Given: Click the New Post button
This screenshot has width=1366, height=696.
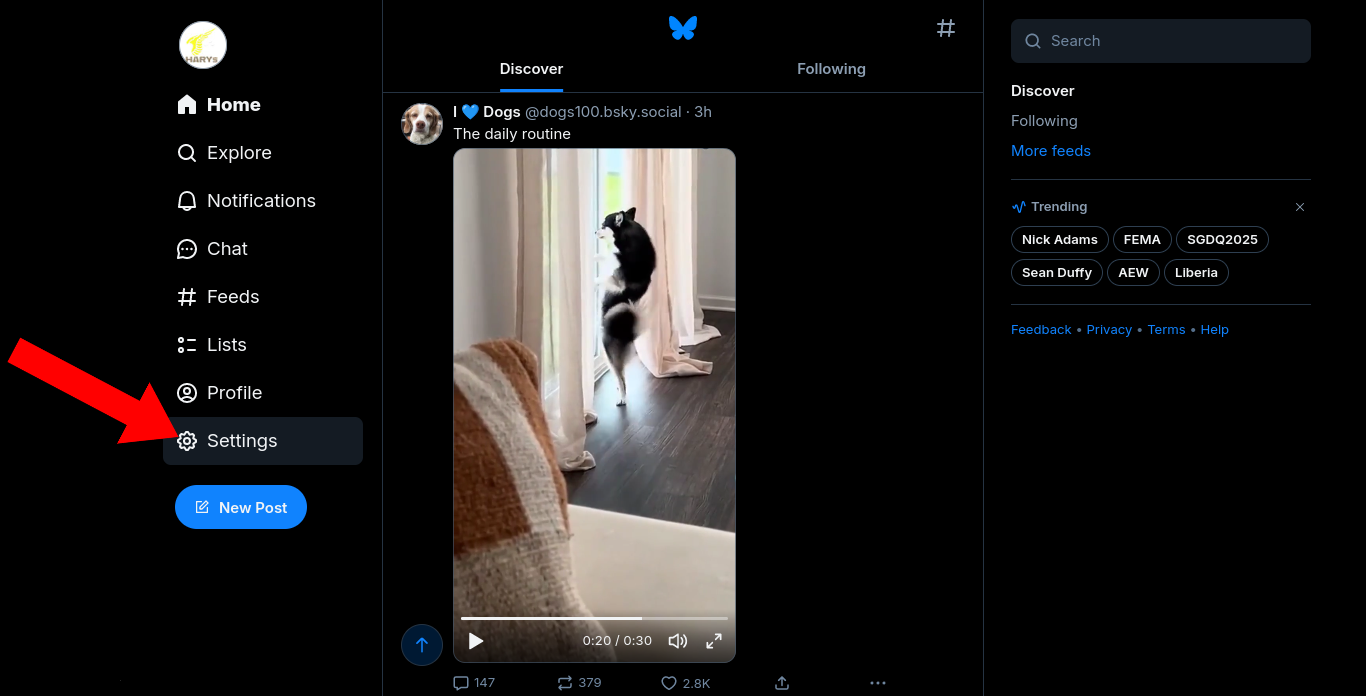Looking at the screenshot, I should point(241,507).
